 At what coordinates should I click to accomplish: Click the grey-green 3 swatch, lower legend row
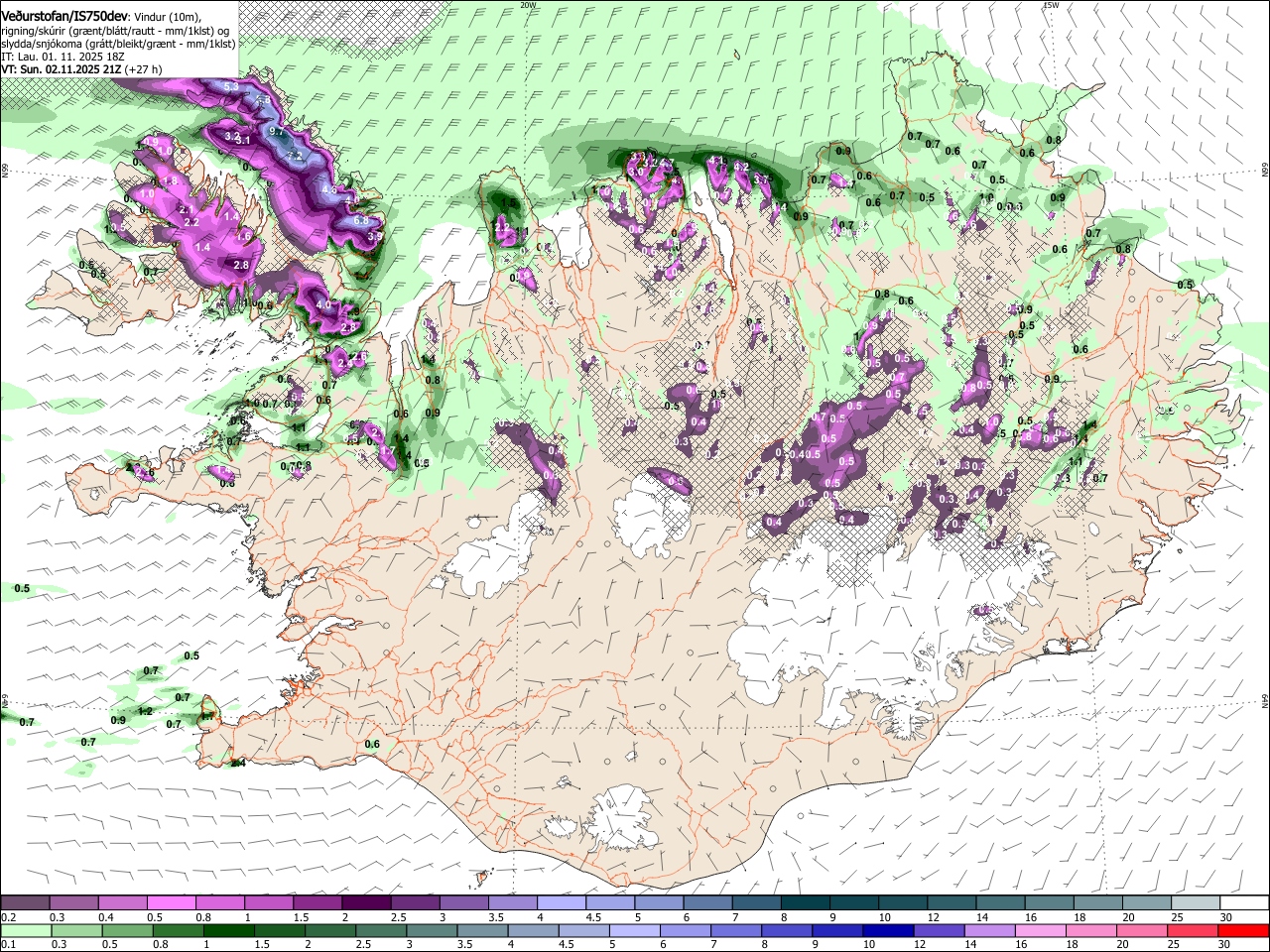click(432, 930)
